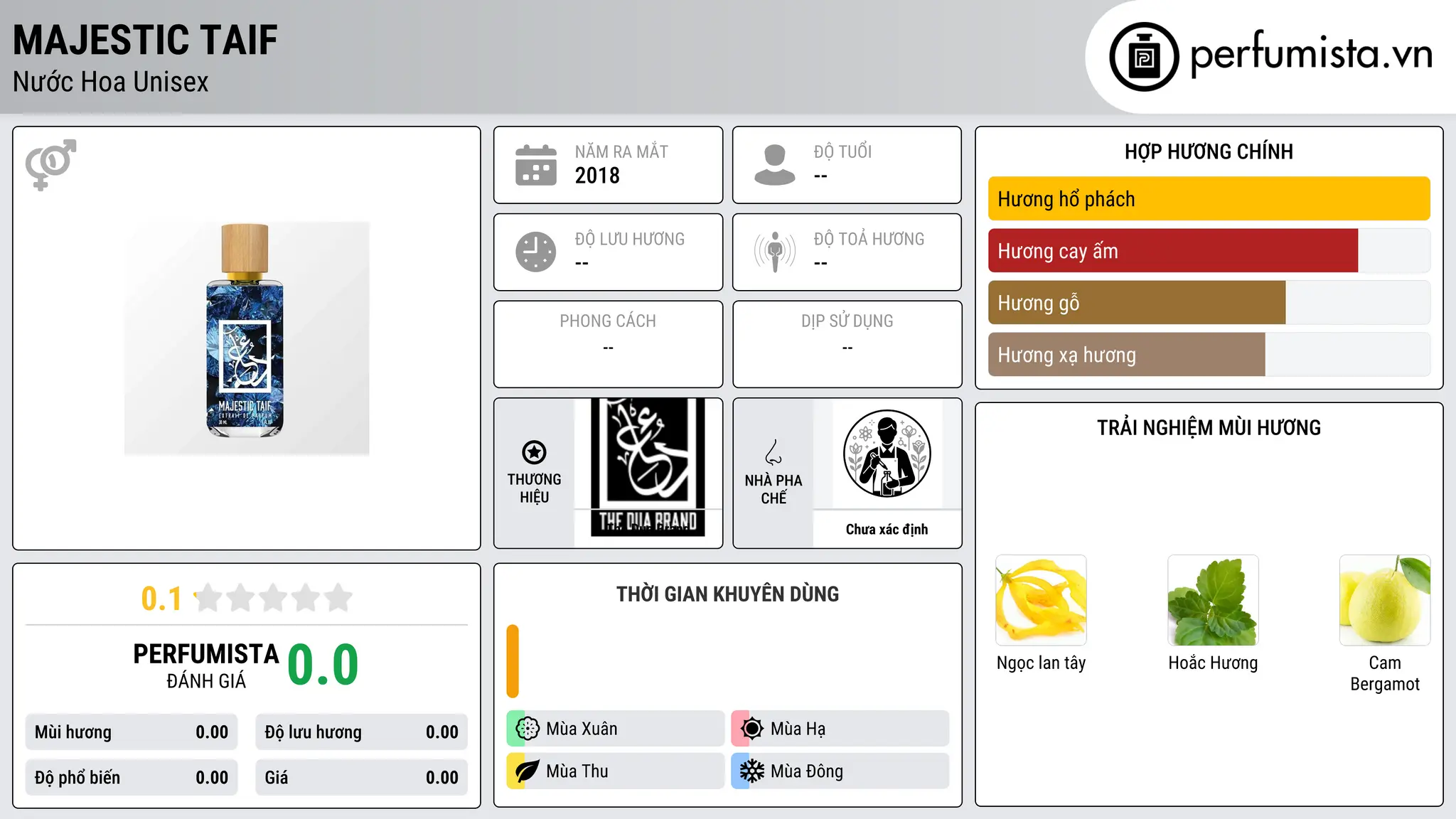The width and height of the screenshot is (1456, 819).
Task: Click the Mùa Đông snowflake icon
Action: [x=751, y=771]
